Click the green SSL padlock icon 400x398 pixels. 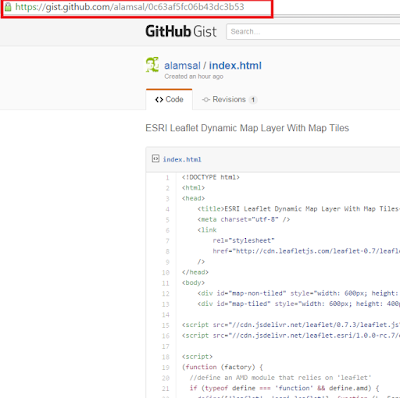[8, 7]
